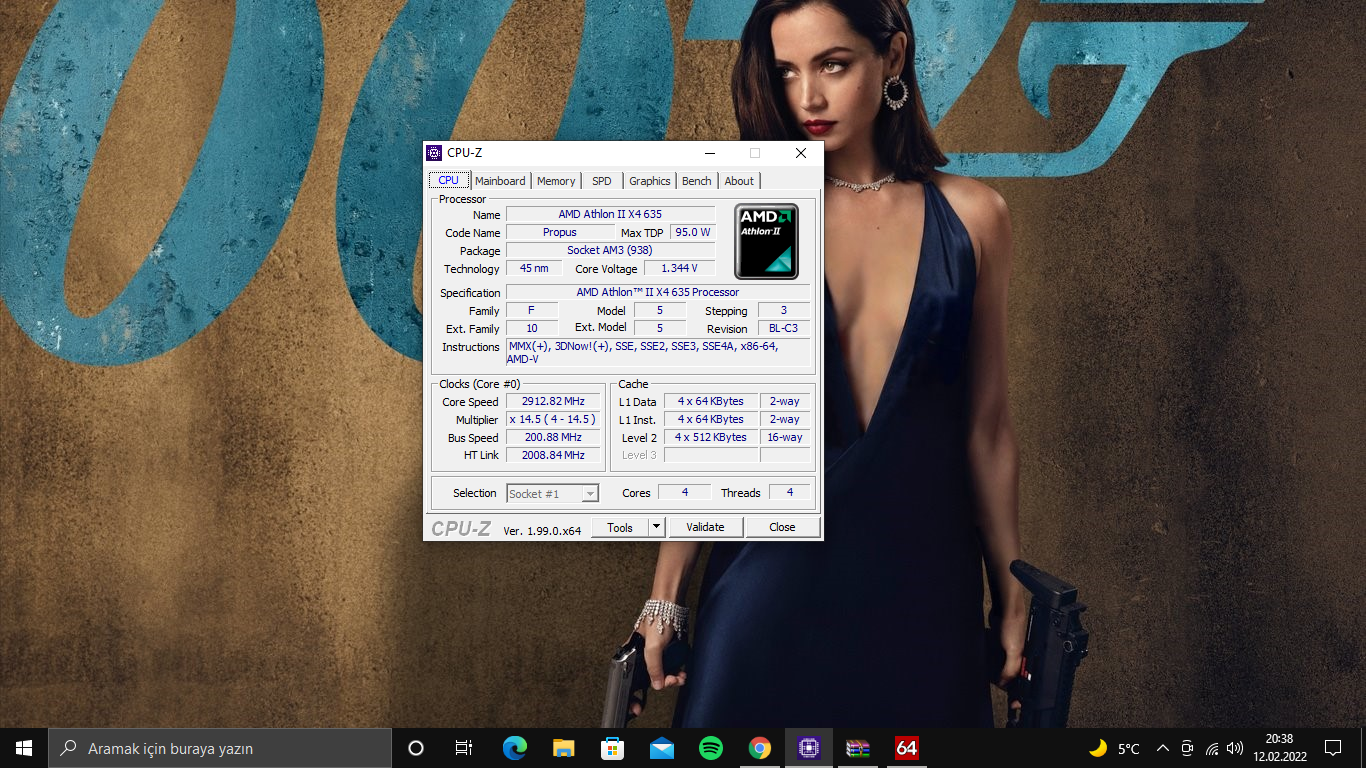Click the Instructions list starting with MMX(+)
Image resolution: width=1366 pixels, height=768 pixels.
click(x=658, y=352)
